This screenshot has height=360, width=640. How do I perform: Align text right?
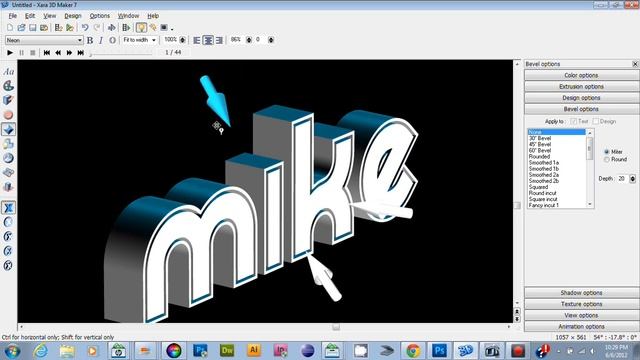[x=219, y=40]
